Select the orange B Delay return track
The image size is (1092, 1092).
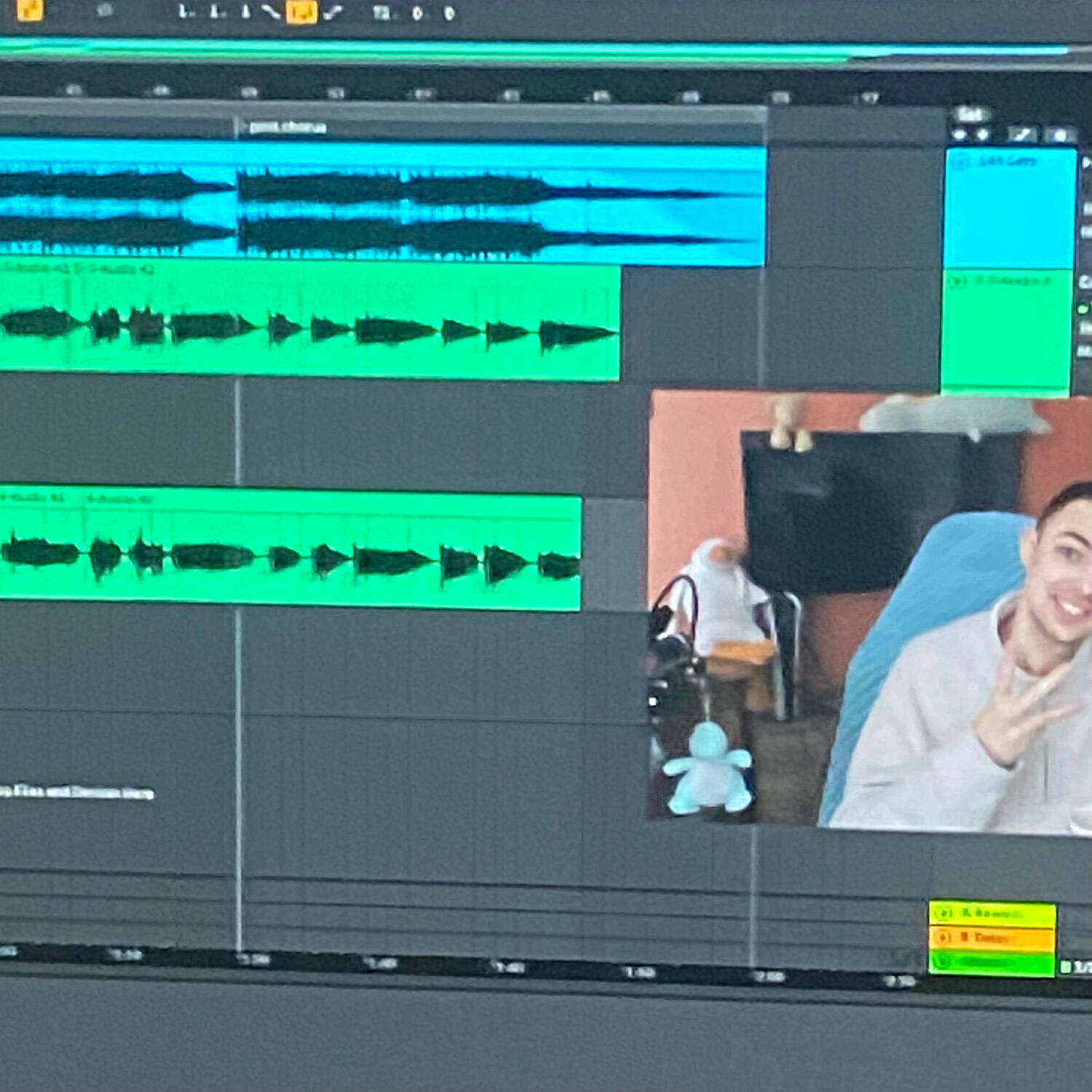(997, 938)
